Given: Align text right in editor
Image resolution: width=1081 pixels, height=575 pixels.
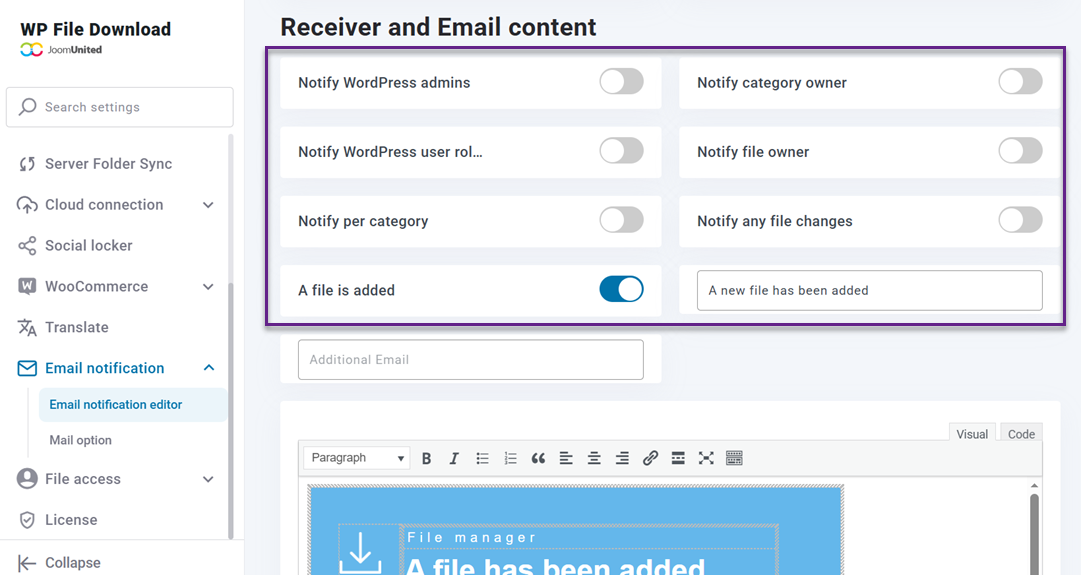Looking at the screenshot, I should tap(622, 458).
